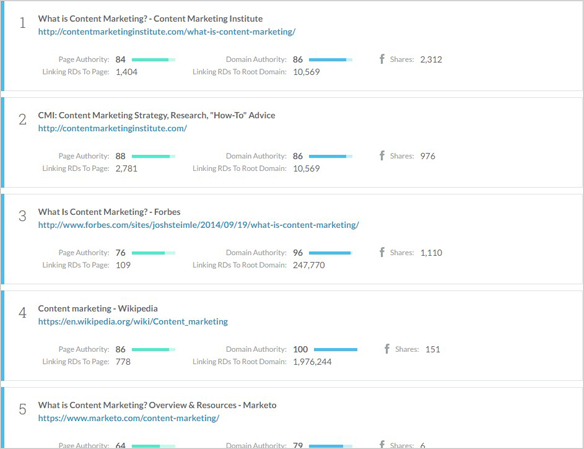Click the rank number 4

[x=22, y=313]
